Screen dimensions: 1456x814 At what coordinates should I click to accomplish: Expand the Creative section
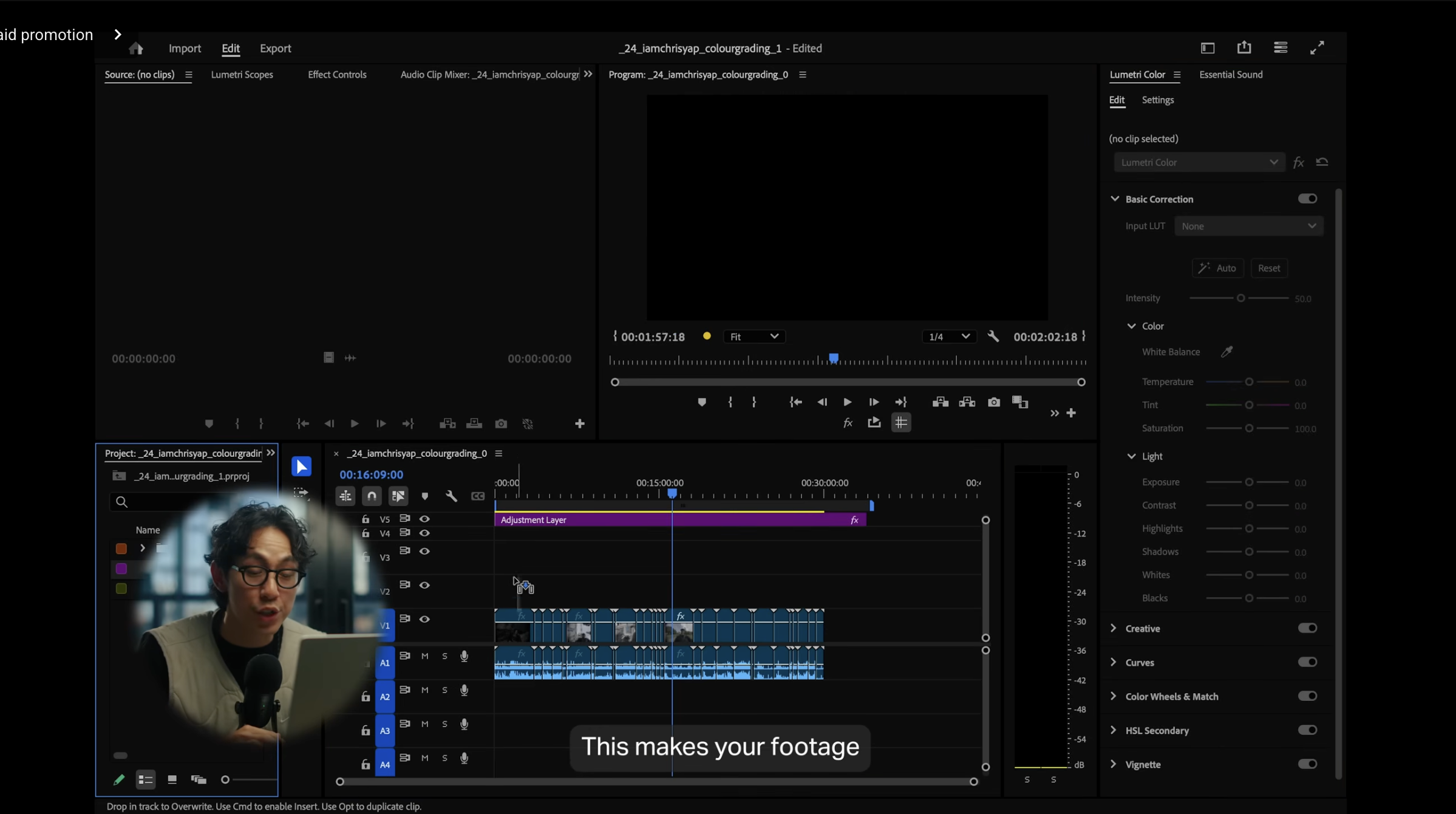click(x=1114, y=628)
